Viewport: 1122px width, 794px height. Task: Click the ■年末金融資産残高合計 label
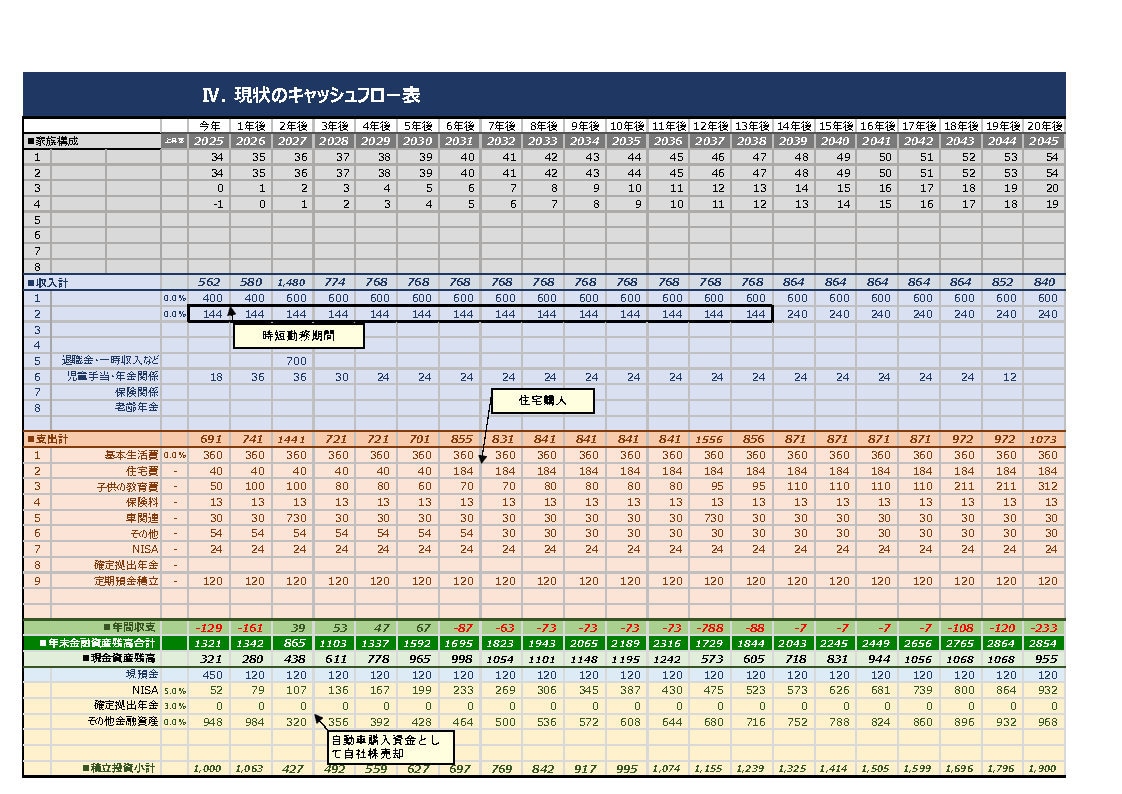(x=98, y=643)
